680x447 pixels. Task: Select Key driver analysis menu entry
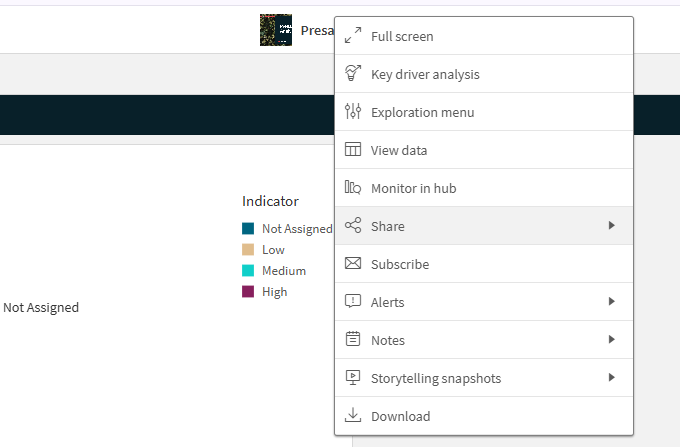425,74
